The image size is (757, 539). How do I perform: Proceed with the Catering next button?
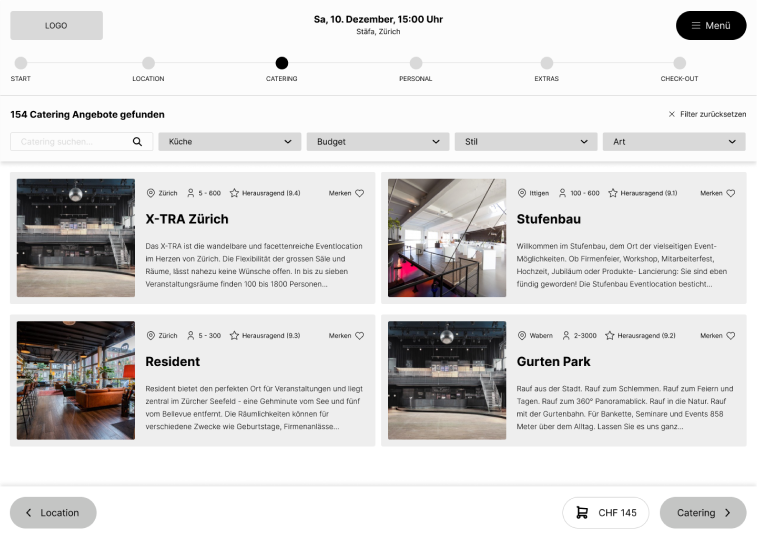pyautogui.click(x=703, y=513)
